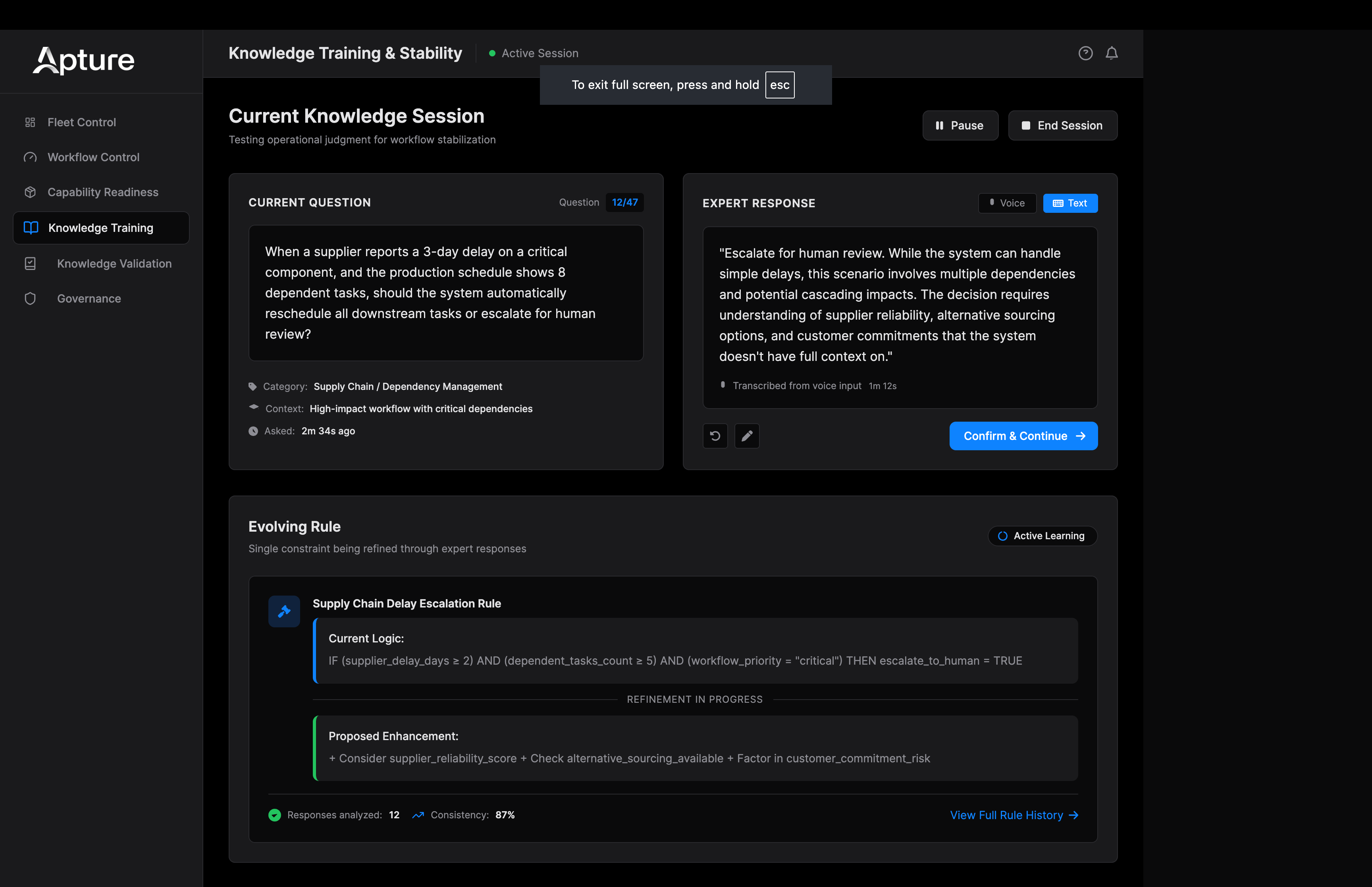The height and width of the screenshot is (887, 1372).
Task: Click the clock icon beside Asked
Action: pos(253,431)
